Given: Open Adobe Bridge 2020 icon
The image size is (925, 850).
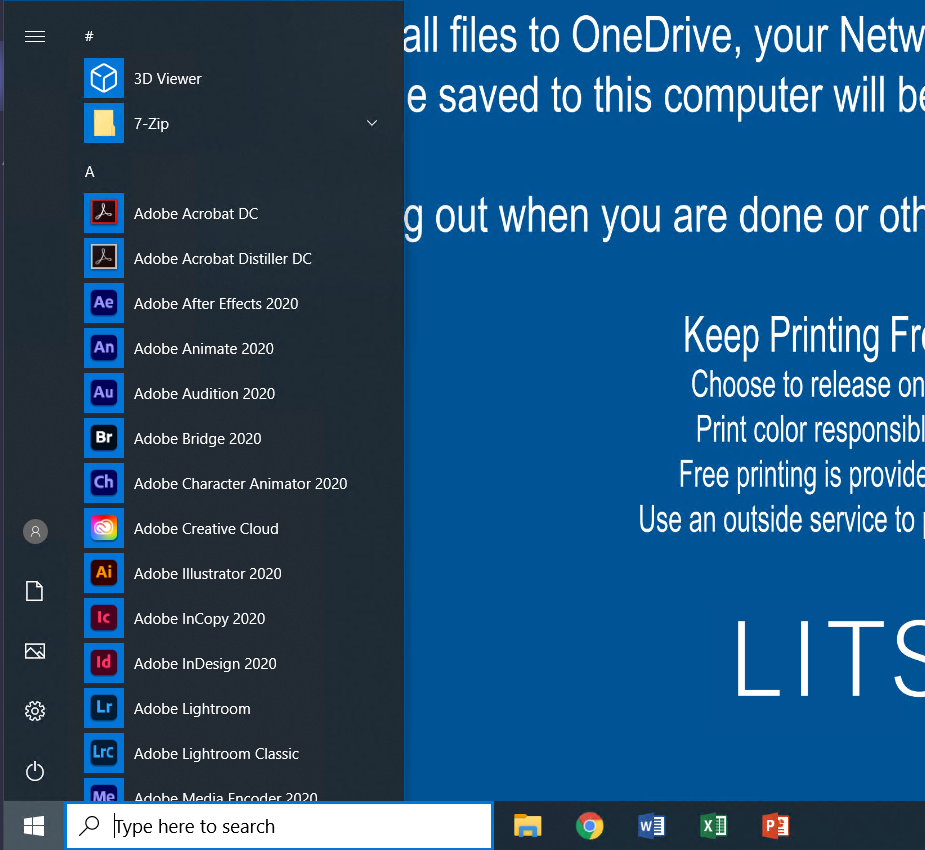Looking at the screenshot, I should (x=104, y=438).
